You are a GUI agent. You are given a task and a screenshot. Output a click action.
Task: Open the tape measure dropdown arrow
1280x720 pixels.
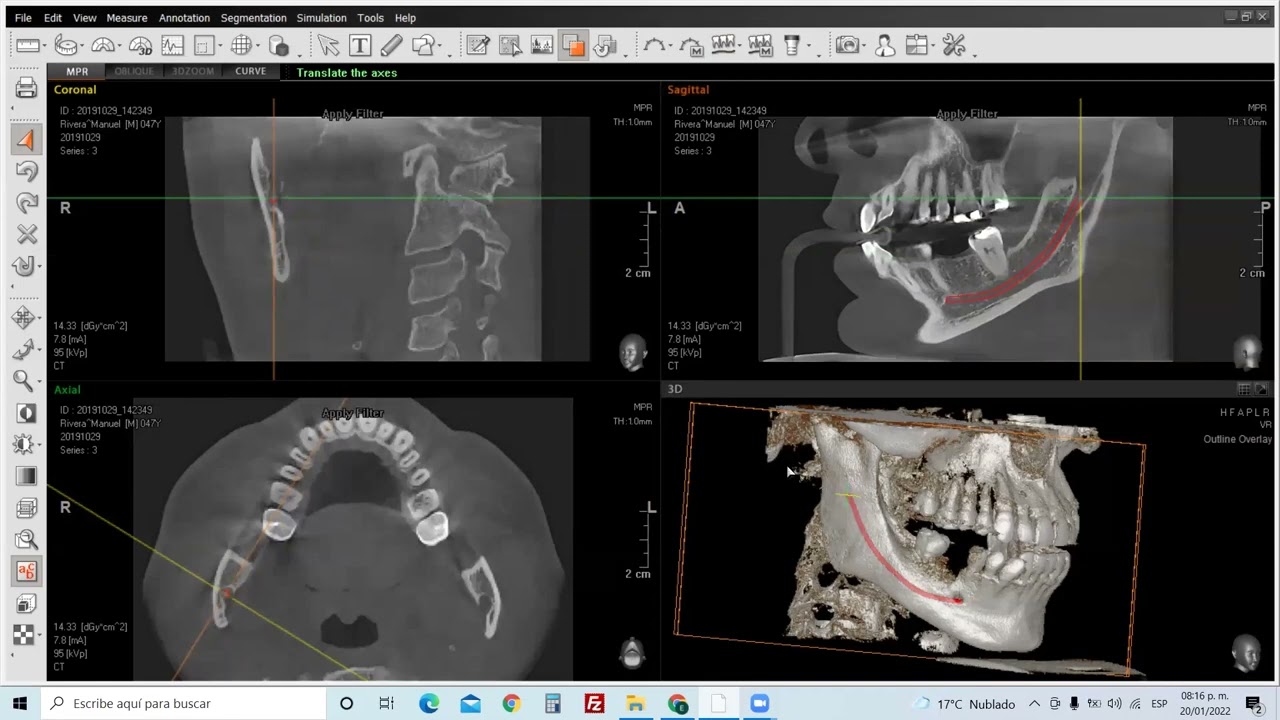pos(84,47)
